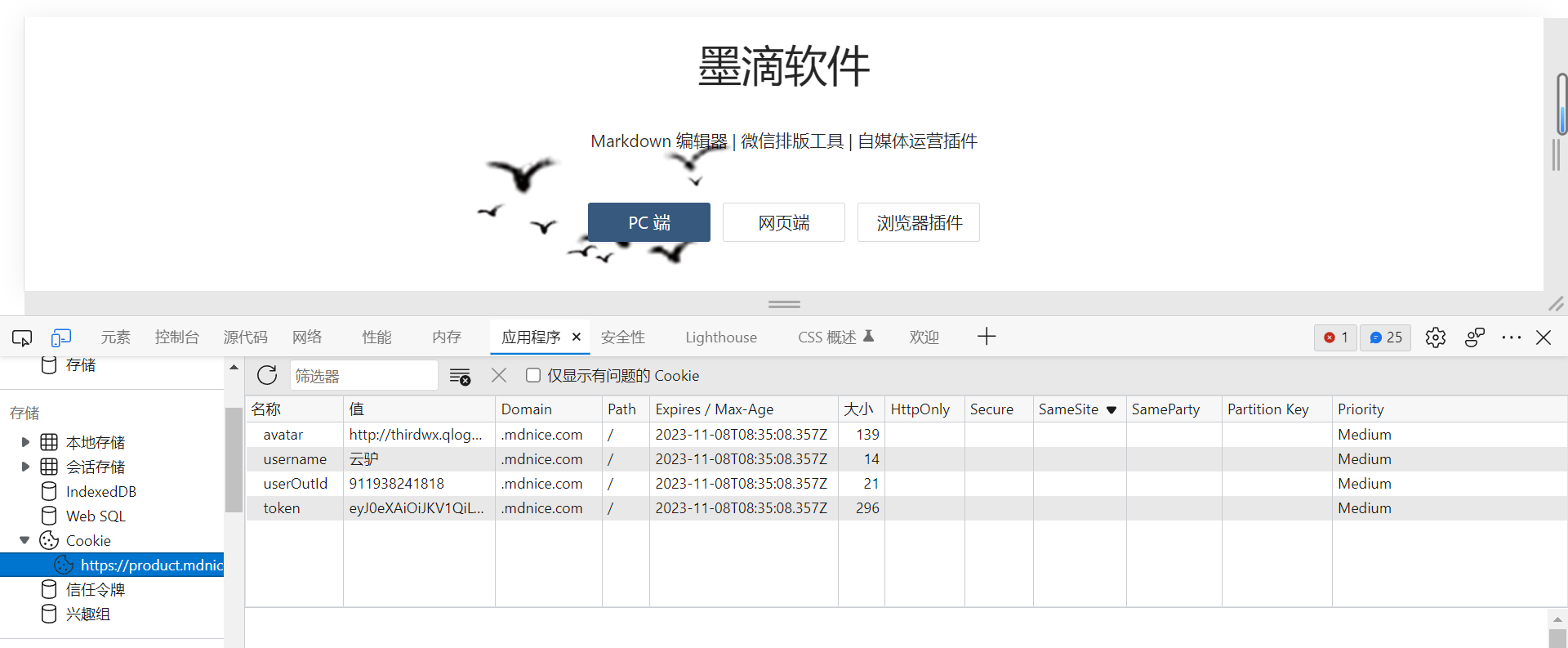Select the avatar cookie row
The image size is (1568, 648).
(x=906, y=435)
